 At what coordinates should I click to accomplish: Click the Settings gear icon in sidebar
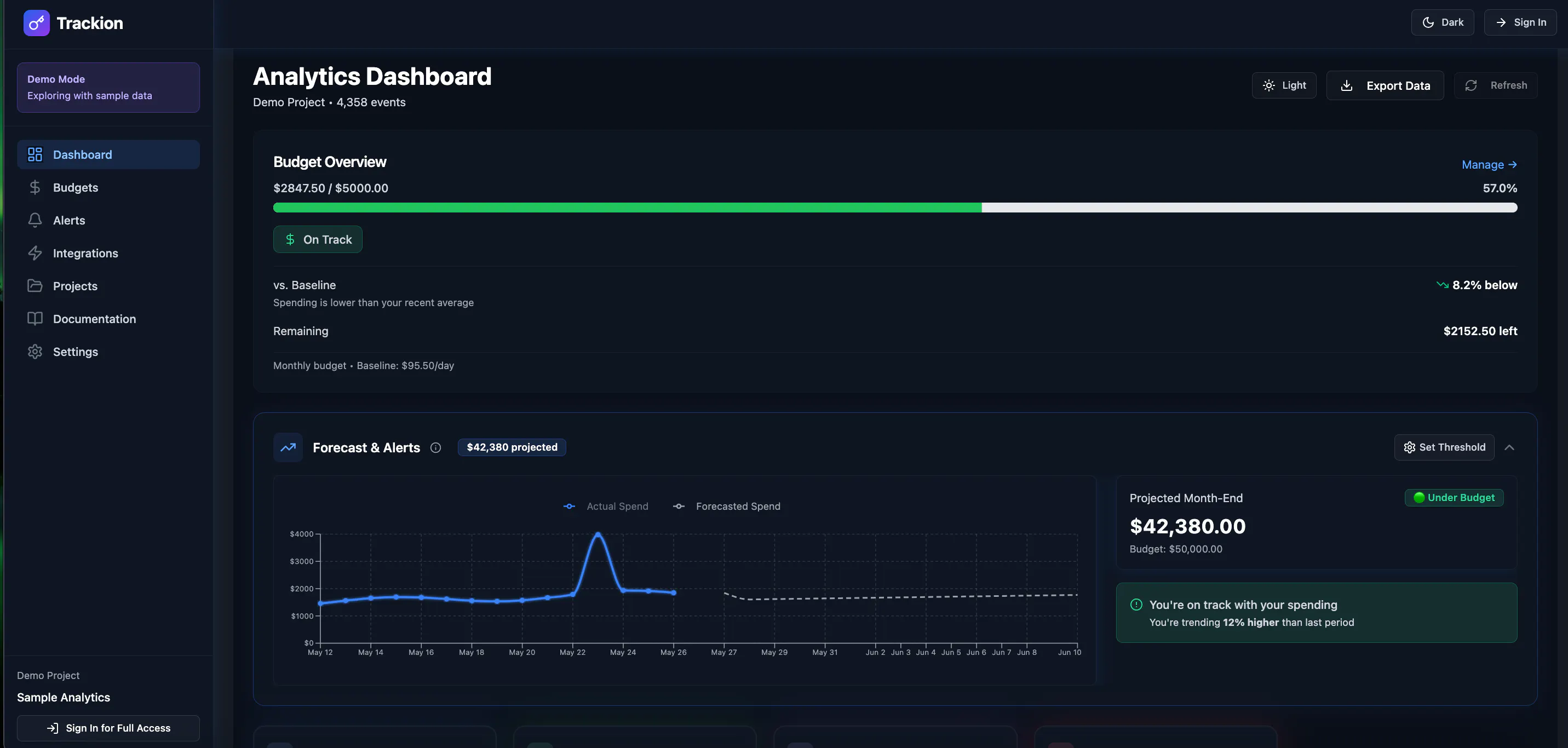click(x=35, y=352)
